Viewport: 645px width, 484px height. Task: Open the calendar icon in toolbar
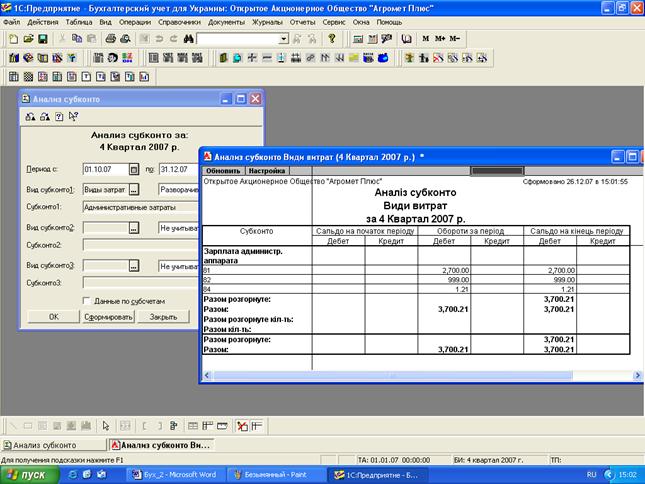coord(372,39)
